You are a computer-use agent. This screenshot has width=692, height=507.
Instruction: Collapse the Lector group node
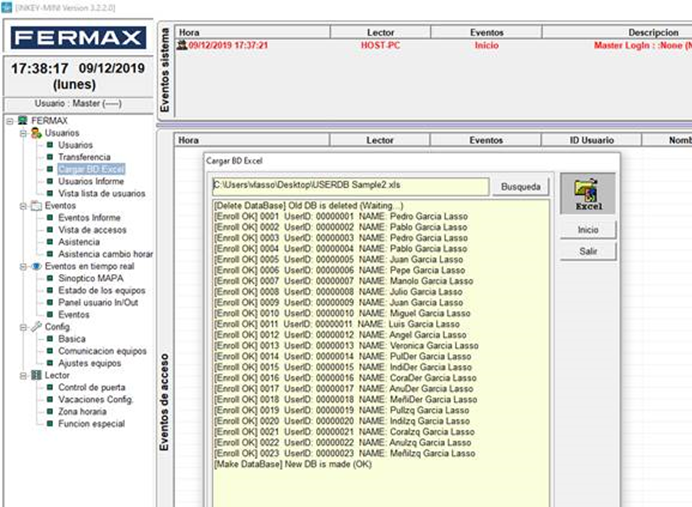pyautogui.click(x=23, y=376)
